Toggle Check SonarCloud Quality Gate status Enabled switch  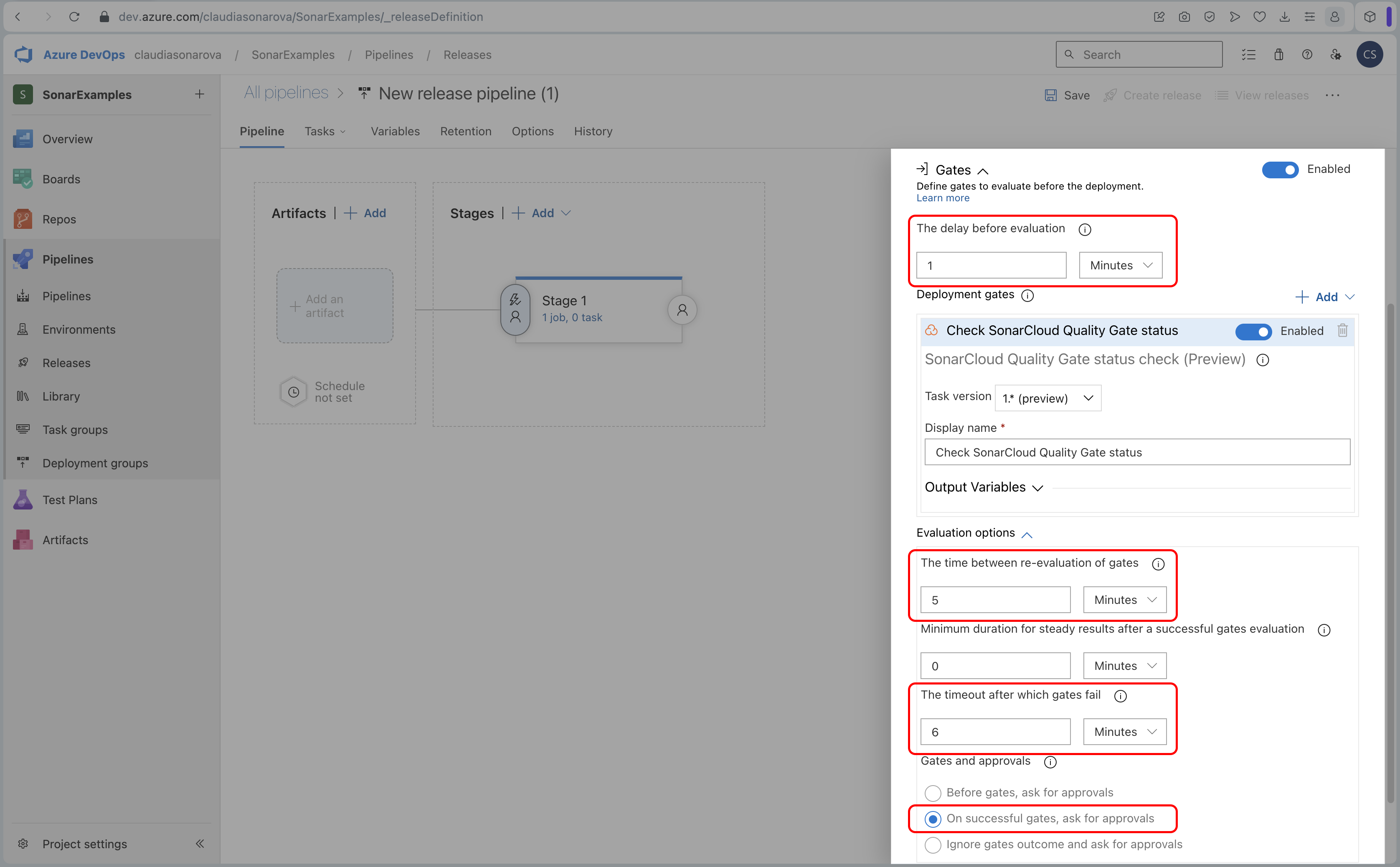pos(1253,332)
